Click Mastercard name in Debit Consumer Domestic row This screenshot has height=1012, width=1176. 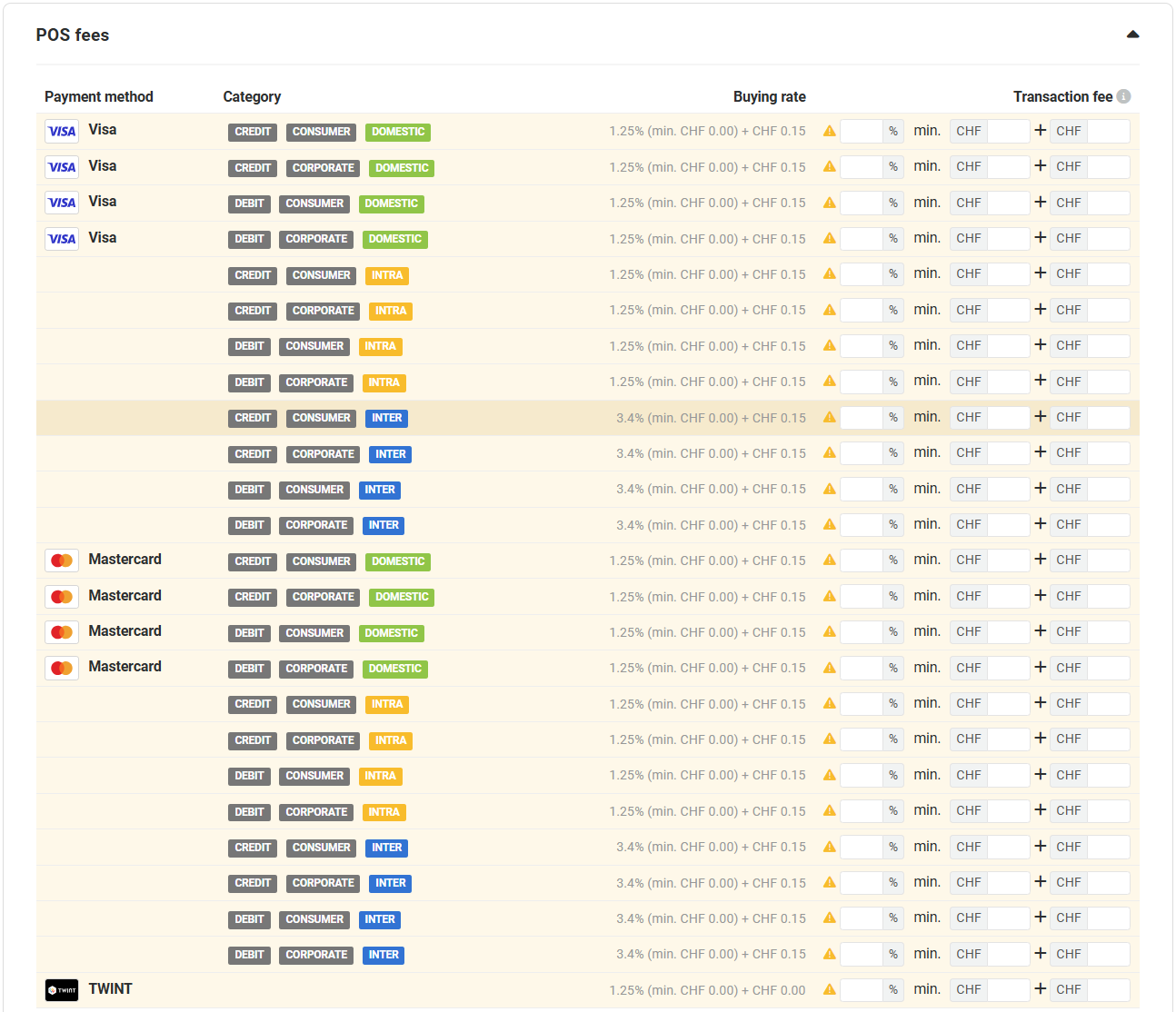(125, 630)
